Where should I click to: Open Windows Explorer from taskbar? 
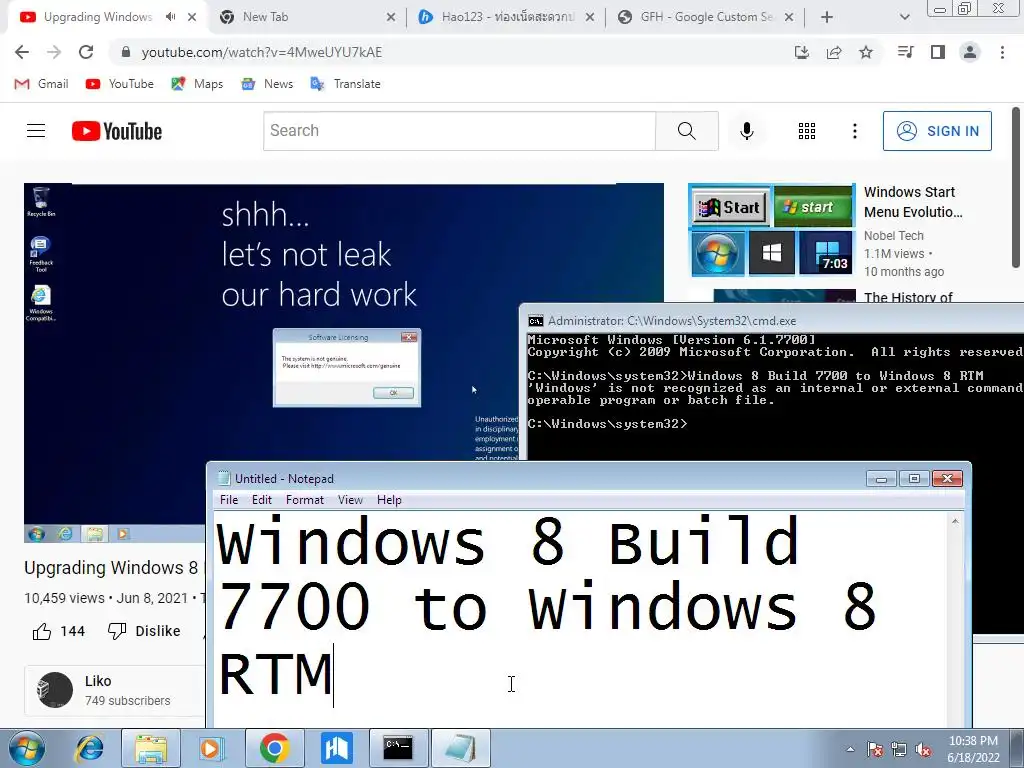pos(150,748)
